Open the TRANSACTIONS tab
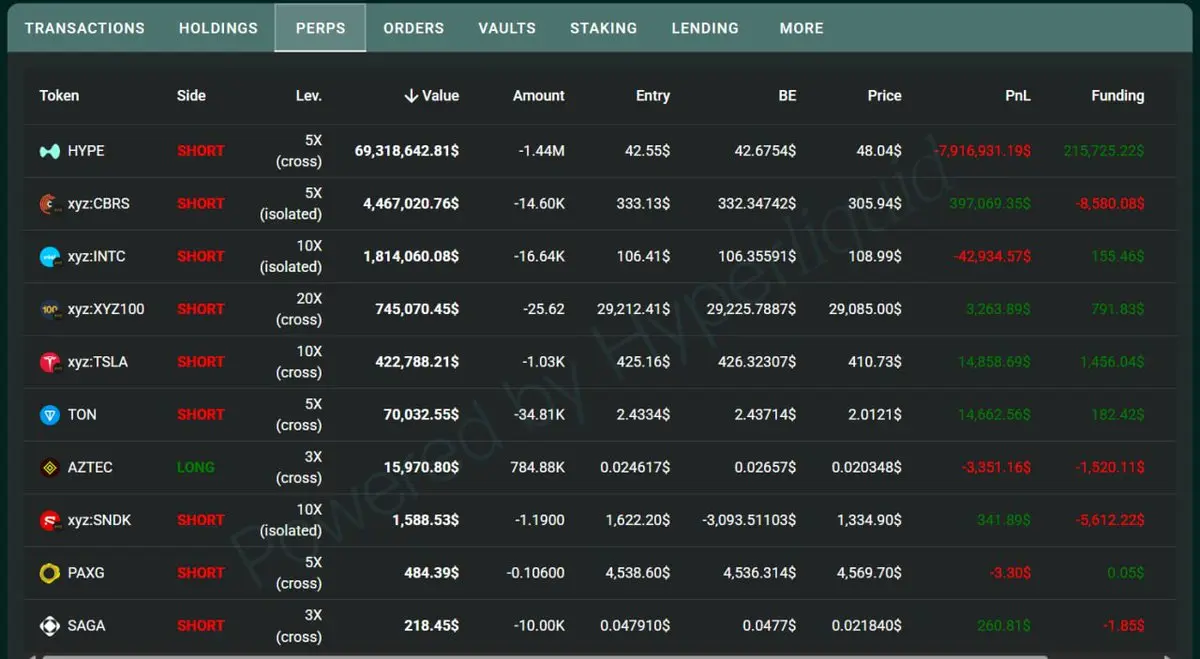 click(x=85, y=28)
